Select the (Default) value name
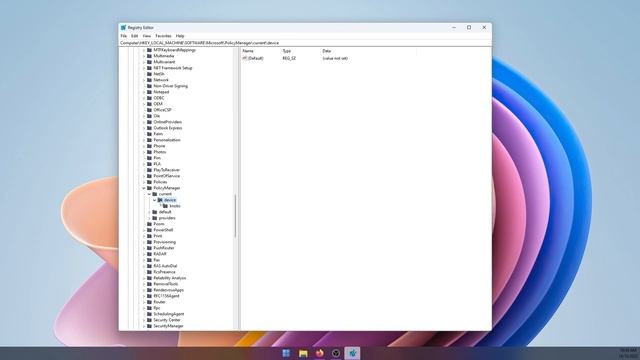The width and height of the screenshot is (640, 360). [x=256, y=58]
